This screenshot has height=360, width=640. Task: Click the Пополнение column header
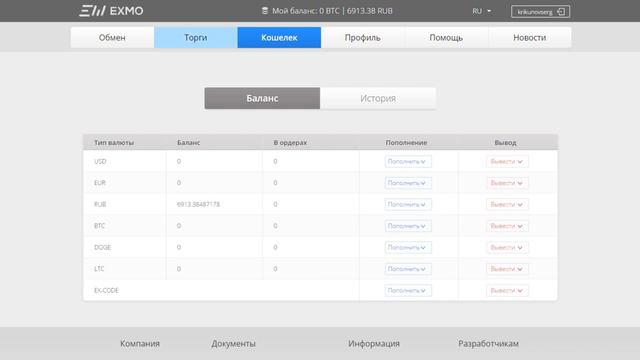[406, 143]
